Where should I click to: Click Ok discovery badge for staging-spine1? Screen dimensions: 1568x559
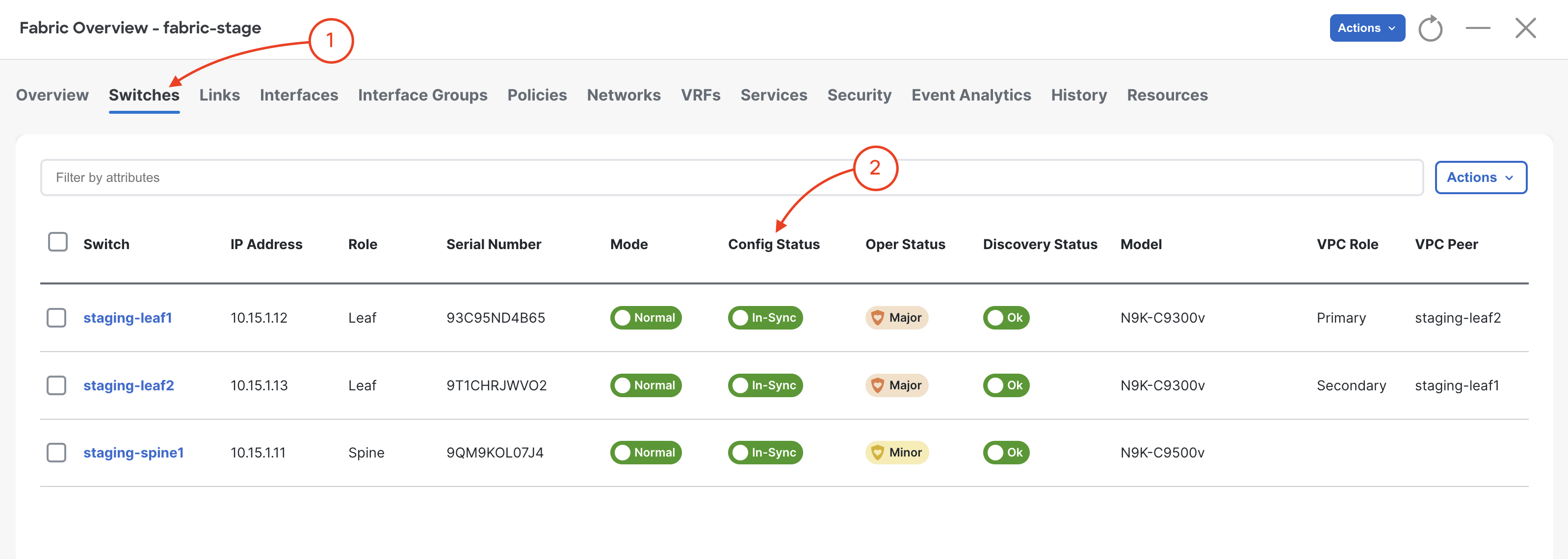tap(1006, 453)
